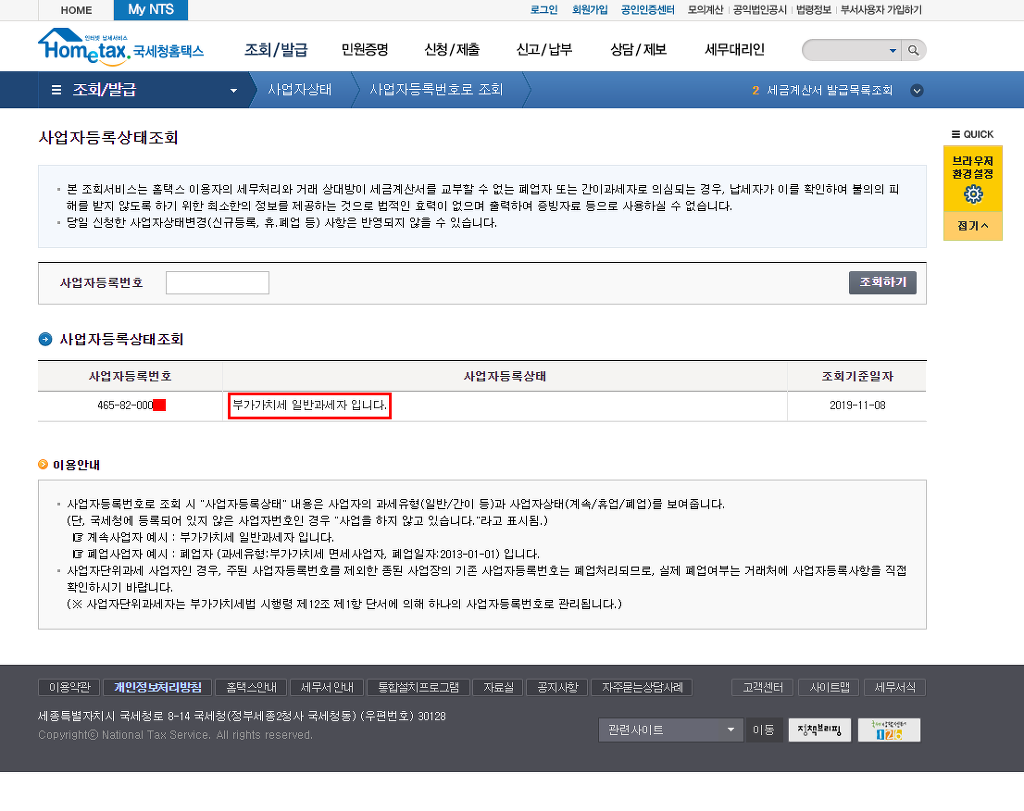Open the 세무서식 footer link
The height and width of the screenshot is (811, 1024).
tap(895, 688)
